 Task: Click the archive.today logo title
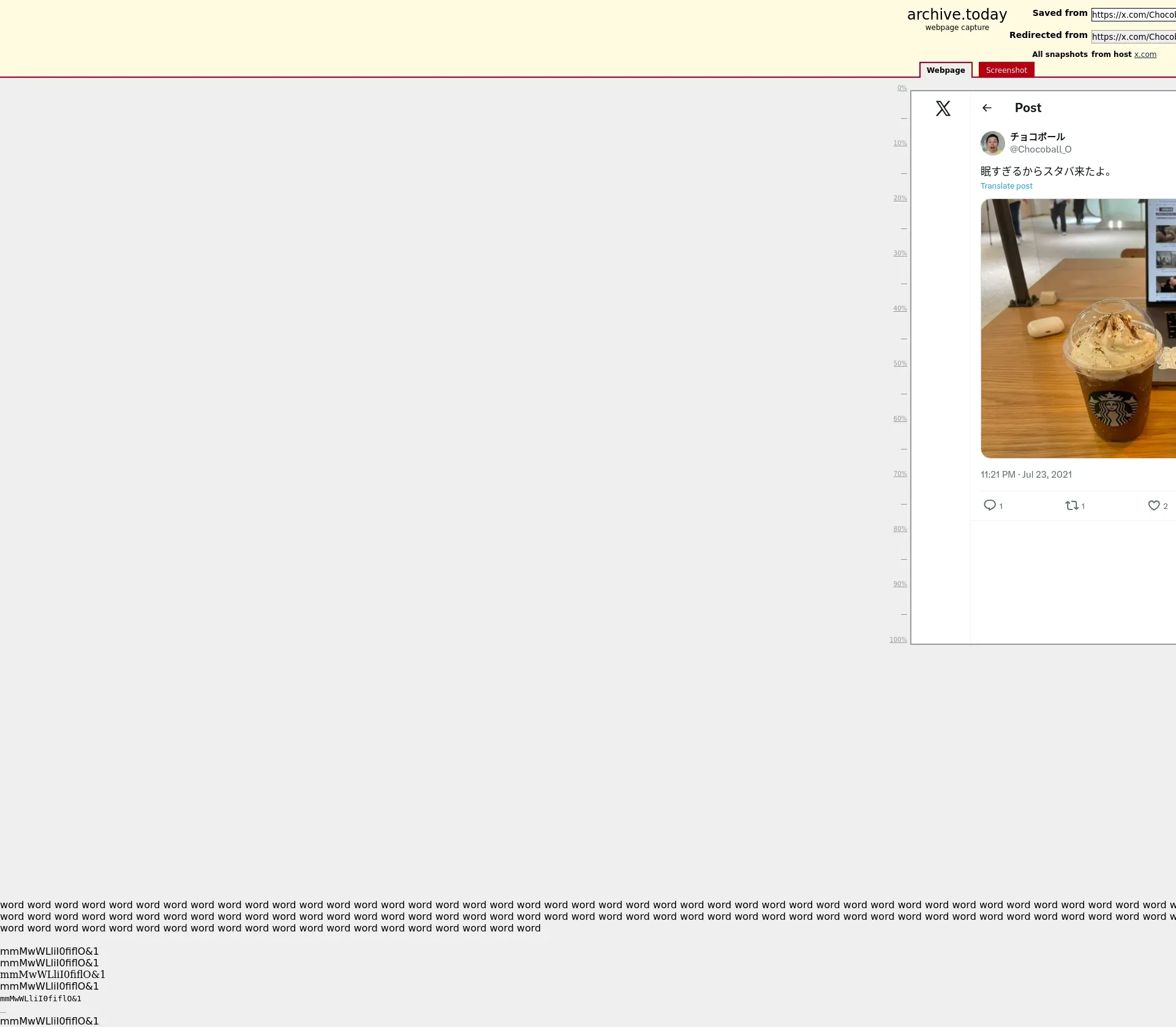point(957,15)
